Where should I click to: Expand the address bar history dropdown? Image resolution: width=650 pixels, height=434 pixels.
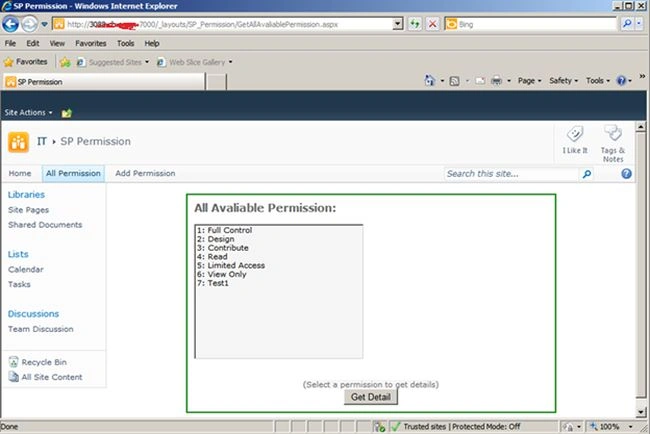coord(398,24)
